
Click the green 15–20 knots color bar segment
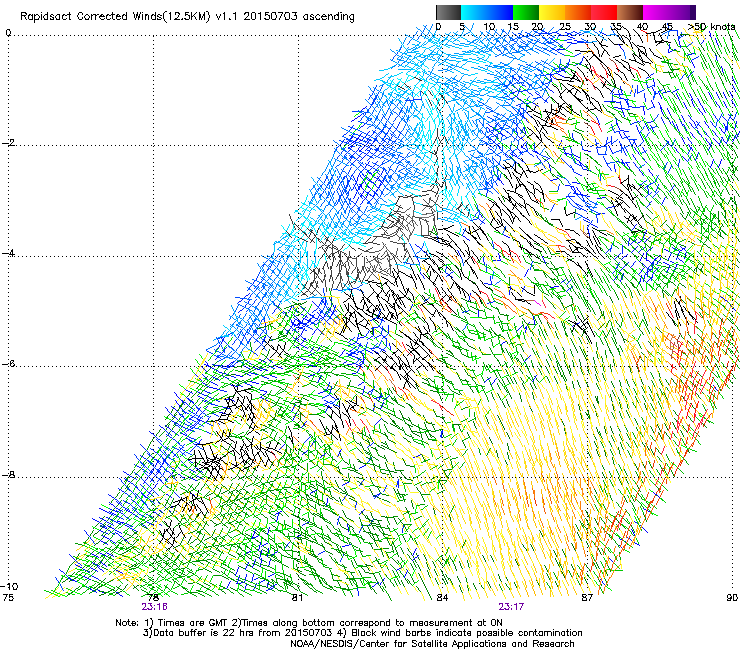tap(526, 12)
